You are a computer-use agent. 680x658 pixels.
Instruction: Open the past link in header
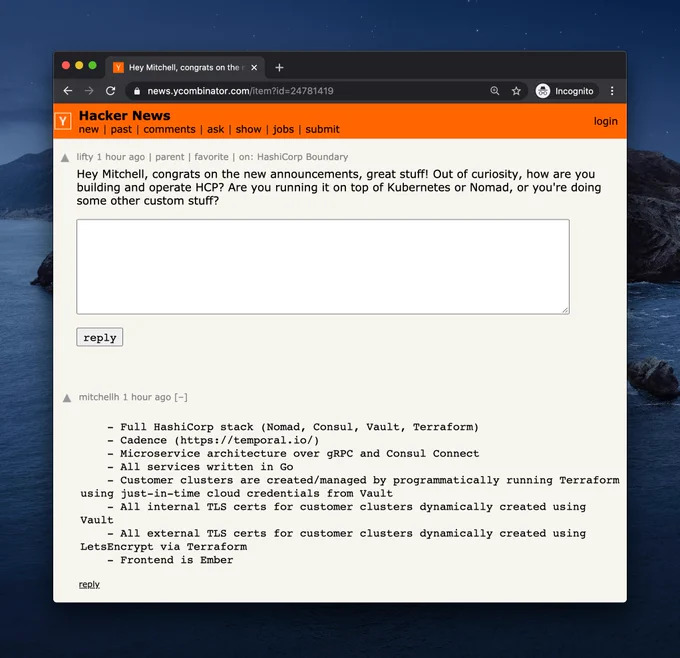click(x=121, y=129)
